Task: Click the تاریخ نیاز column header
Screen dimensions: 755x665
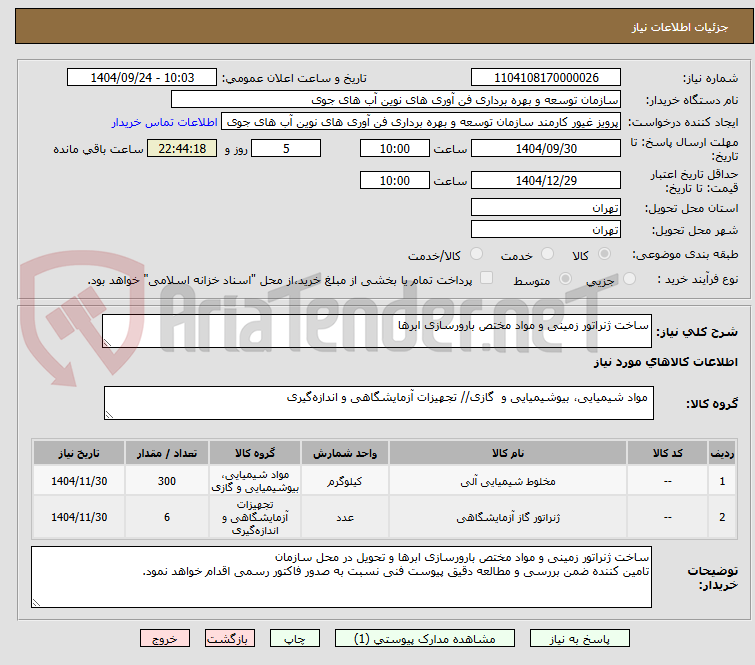Action: pyautogui.click(x=79, y=453)
